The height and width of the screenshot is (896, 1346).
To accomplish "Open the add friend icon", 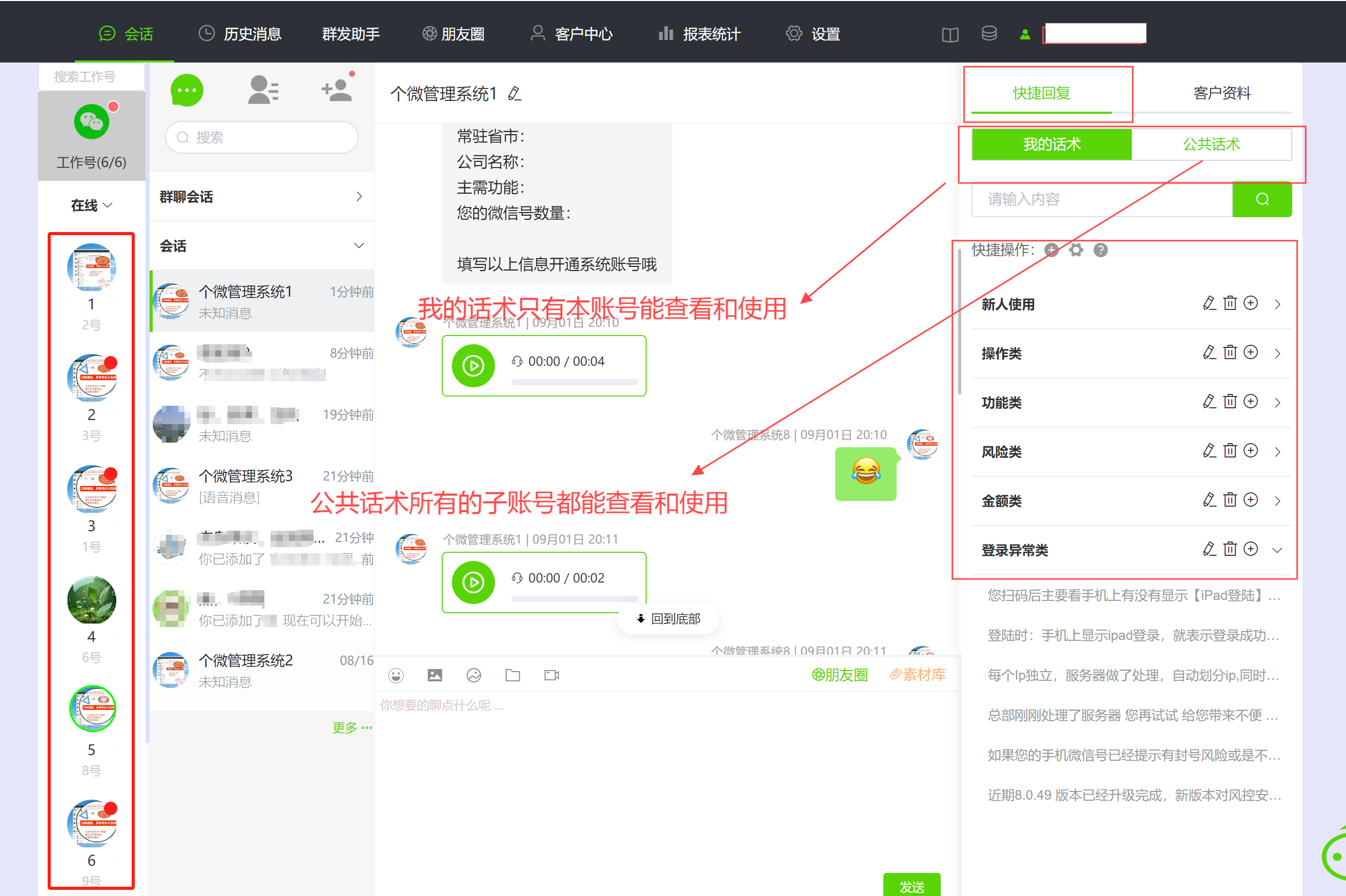I will pyautogui.click(x=337, y=90).
